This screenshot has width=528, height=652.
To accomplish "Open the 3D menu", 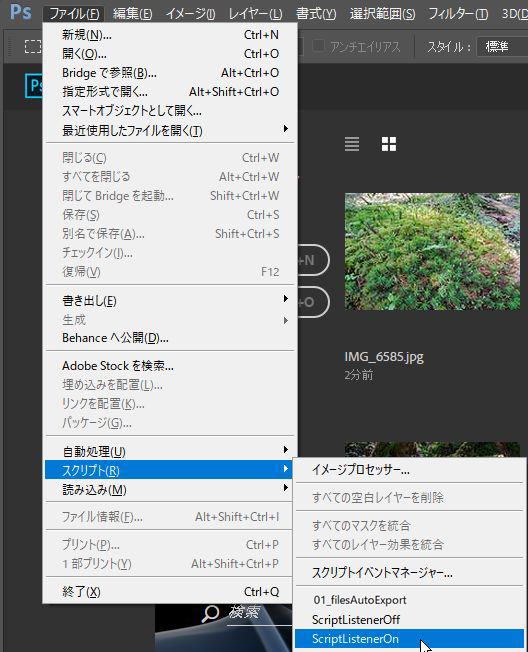I will 513,14.
